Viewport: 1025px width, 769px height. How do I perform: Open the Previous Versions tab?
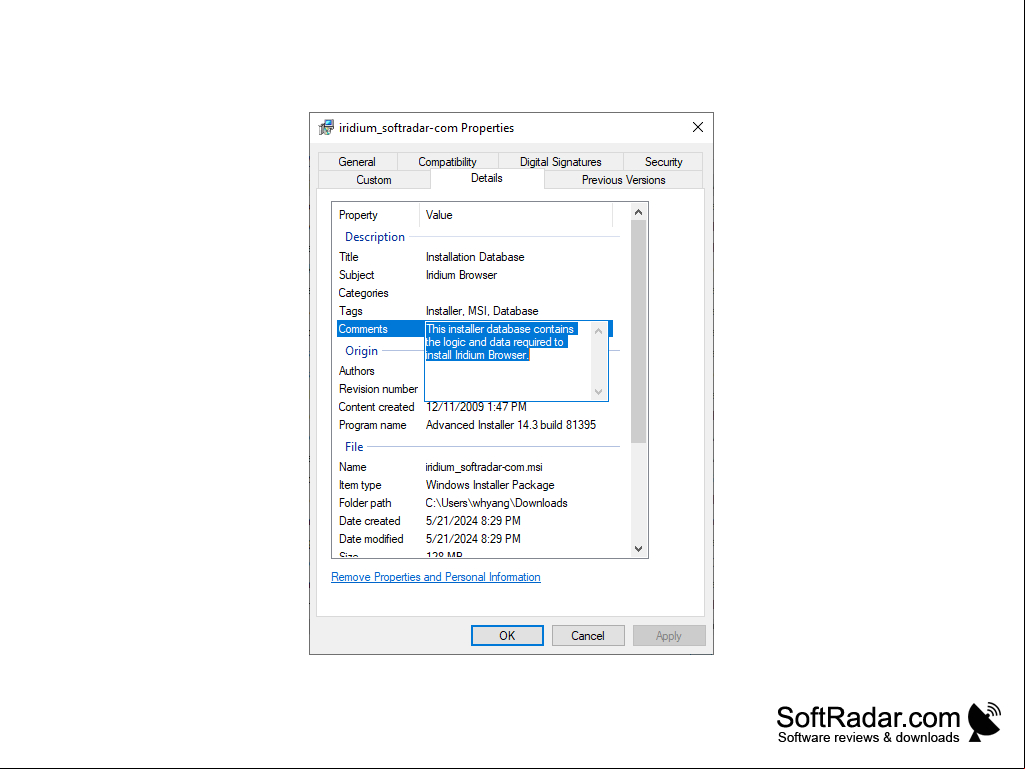624,180
